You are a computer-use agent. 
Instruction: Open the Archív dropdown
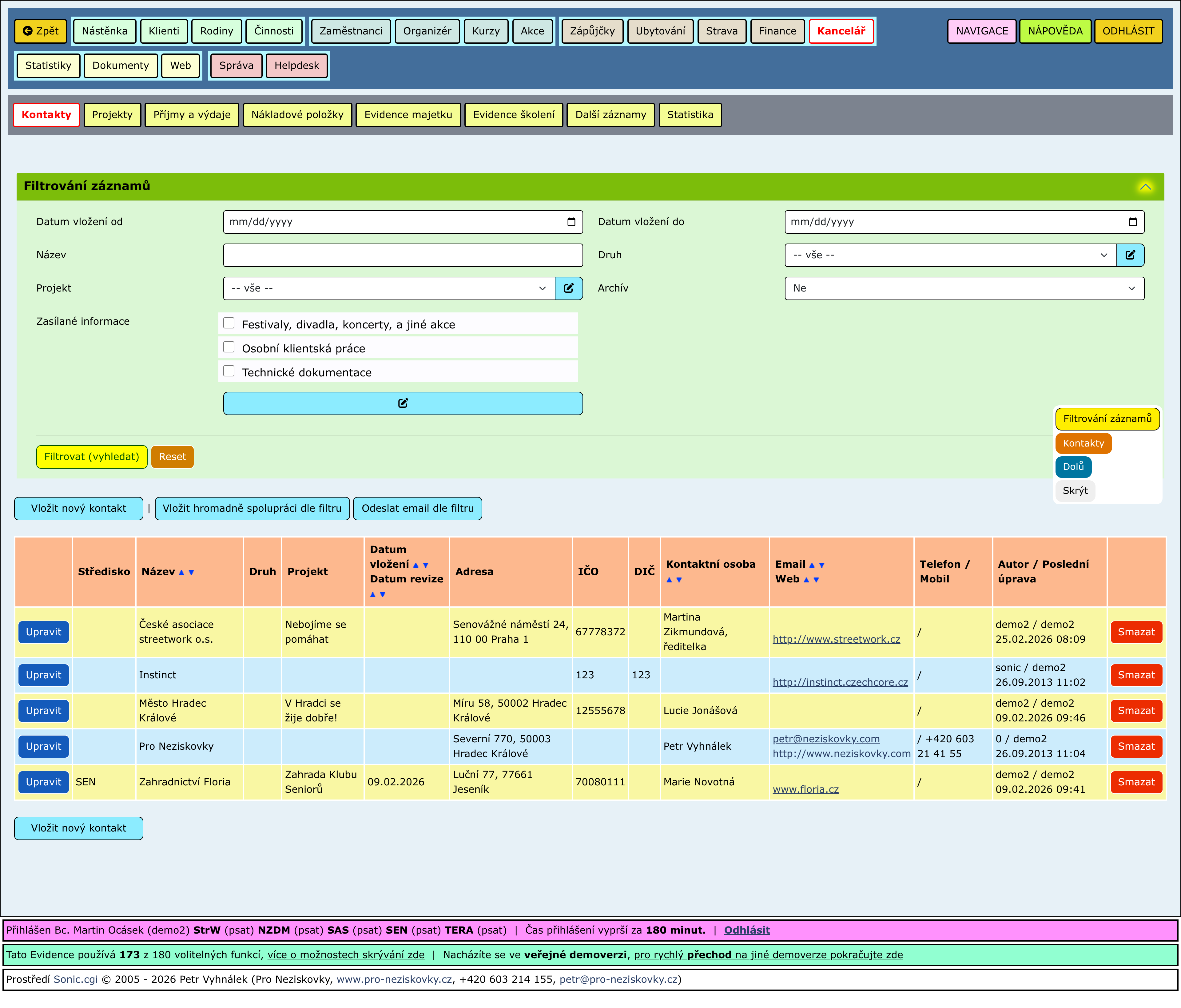[964, 288]
